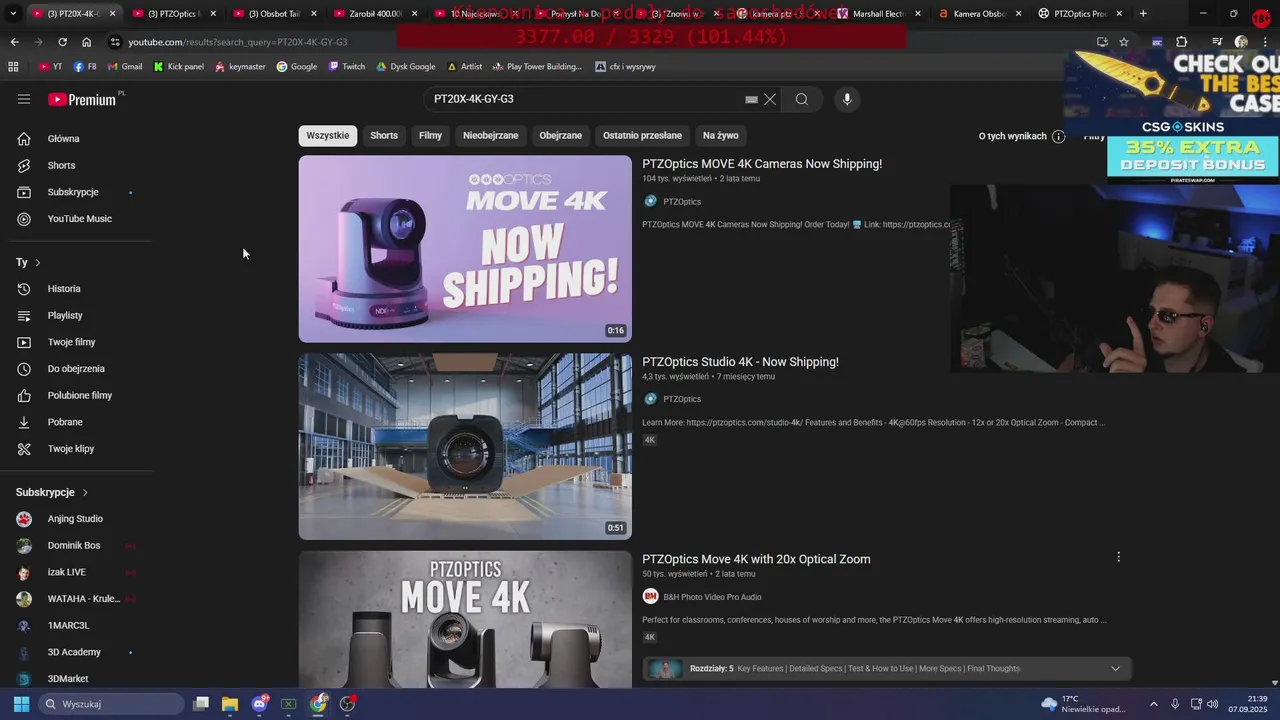Click the browser reload button
Screen dimensions: 1280x720
coord(62,42)
